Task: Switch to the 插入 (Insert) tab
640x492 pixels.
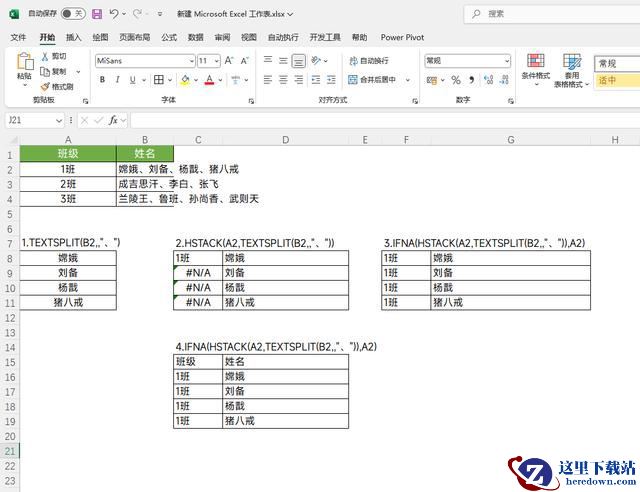Action: [73, 38]
